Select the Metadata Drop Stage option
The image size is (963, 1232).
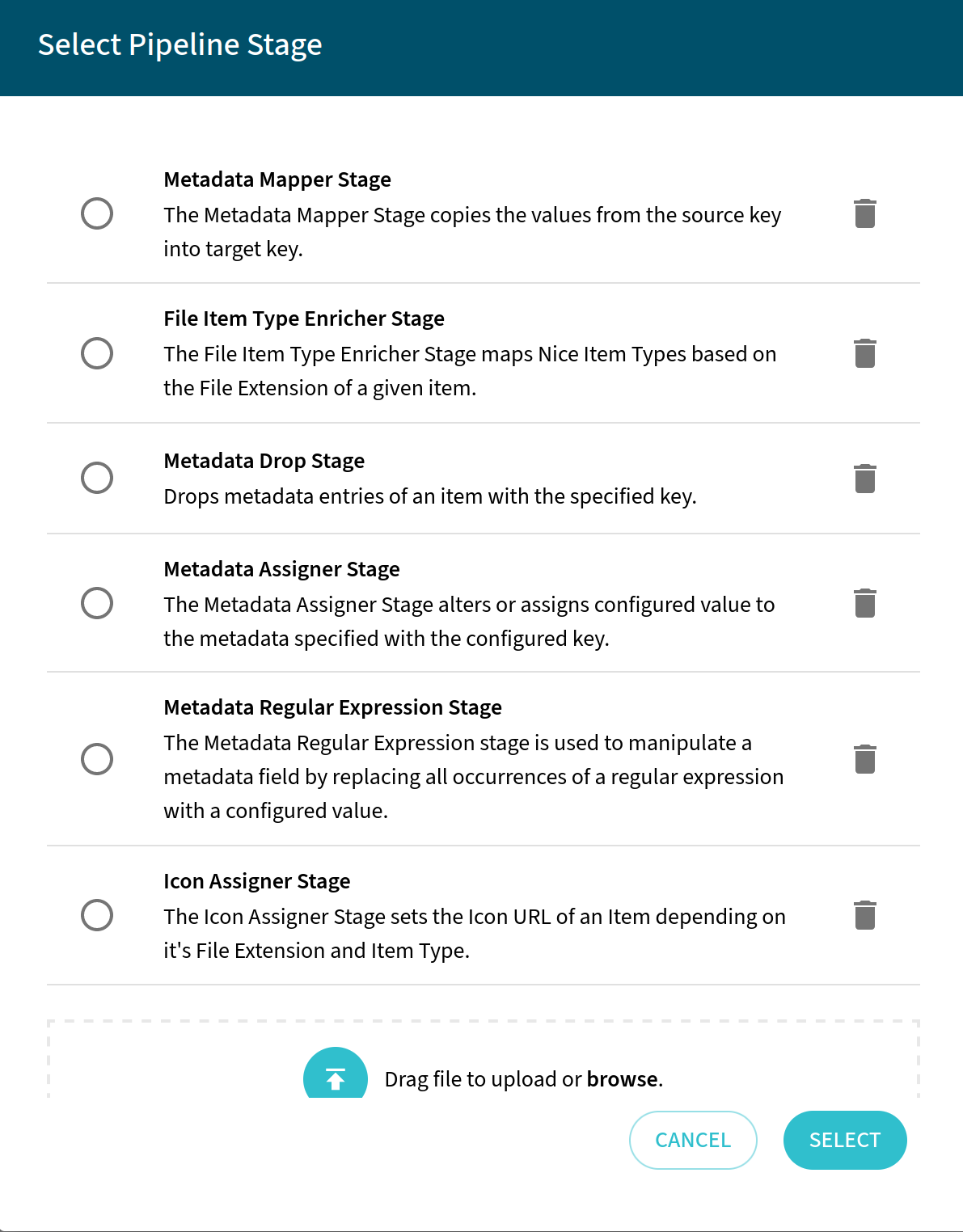coord(96,479)
